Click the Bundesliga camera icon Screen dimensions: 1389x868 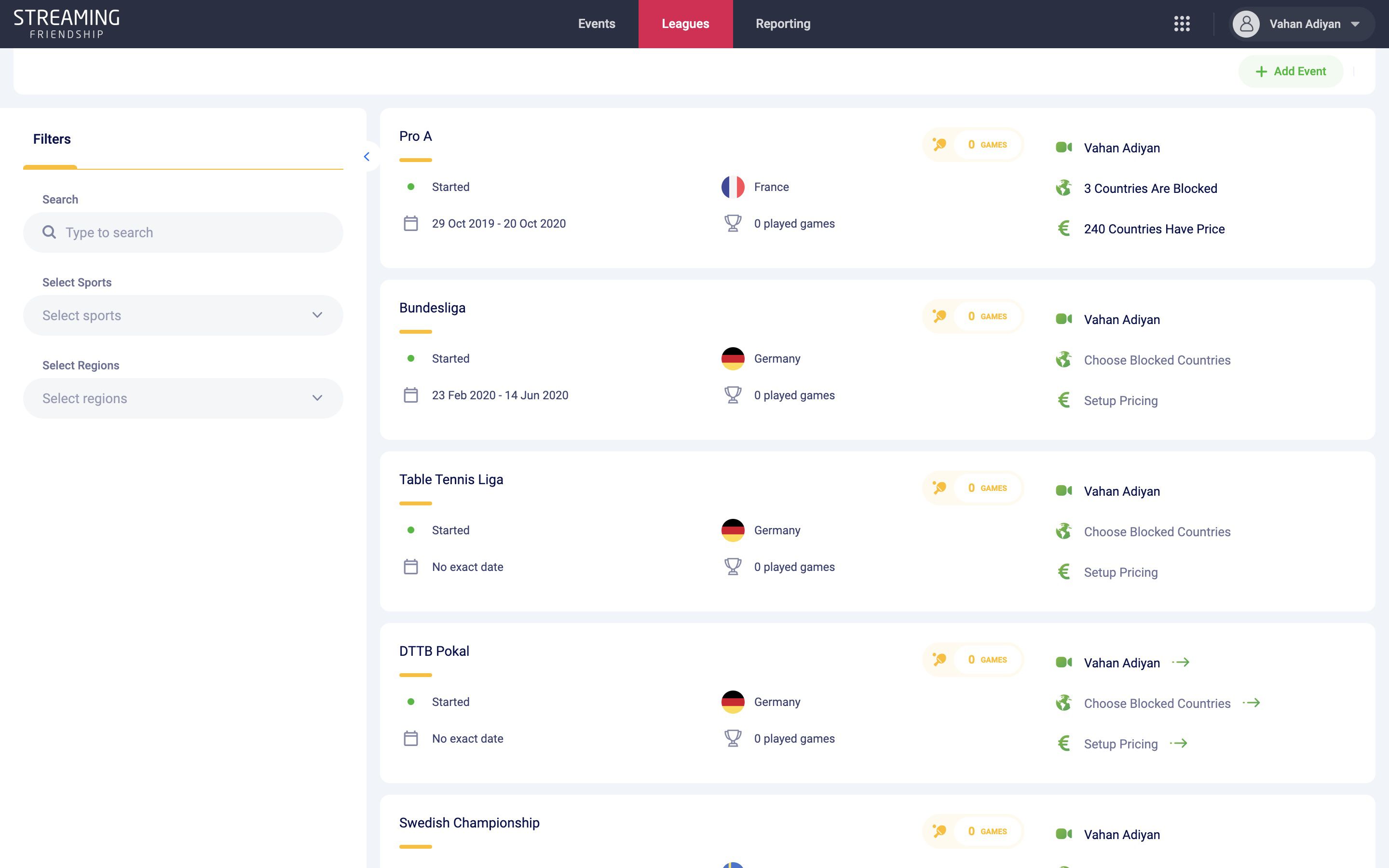1063,319
